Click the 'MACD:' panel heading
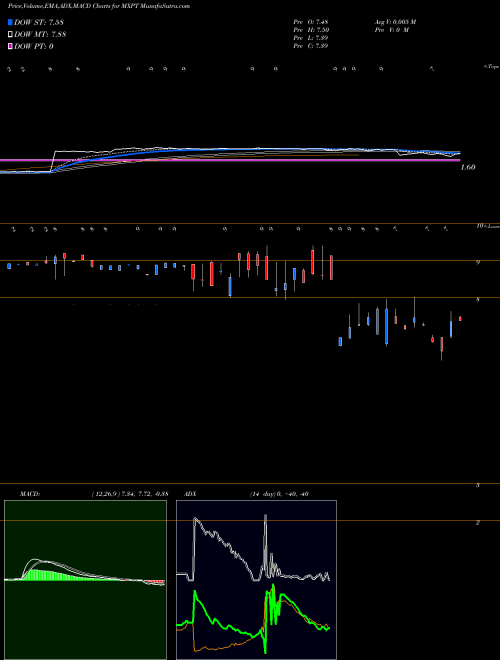The width and height of the screenshot is (500, 660). (29, 494)
